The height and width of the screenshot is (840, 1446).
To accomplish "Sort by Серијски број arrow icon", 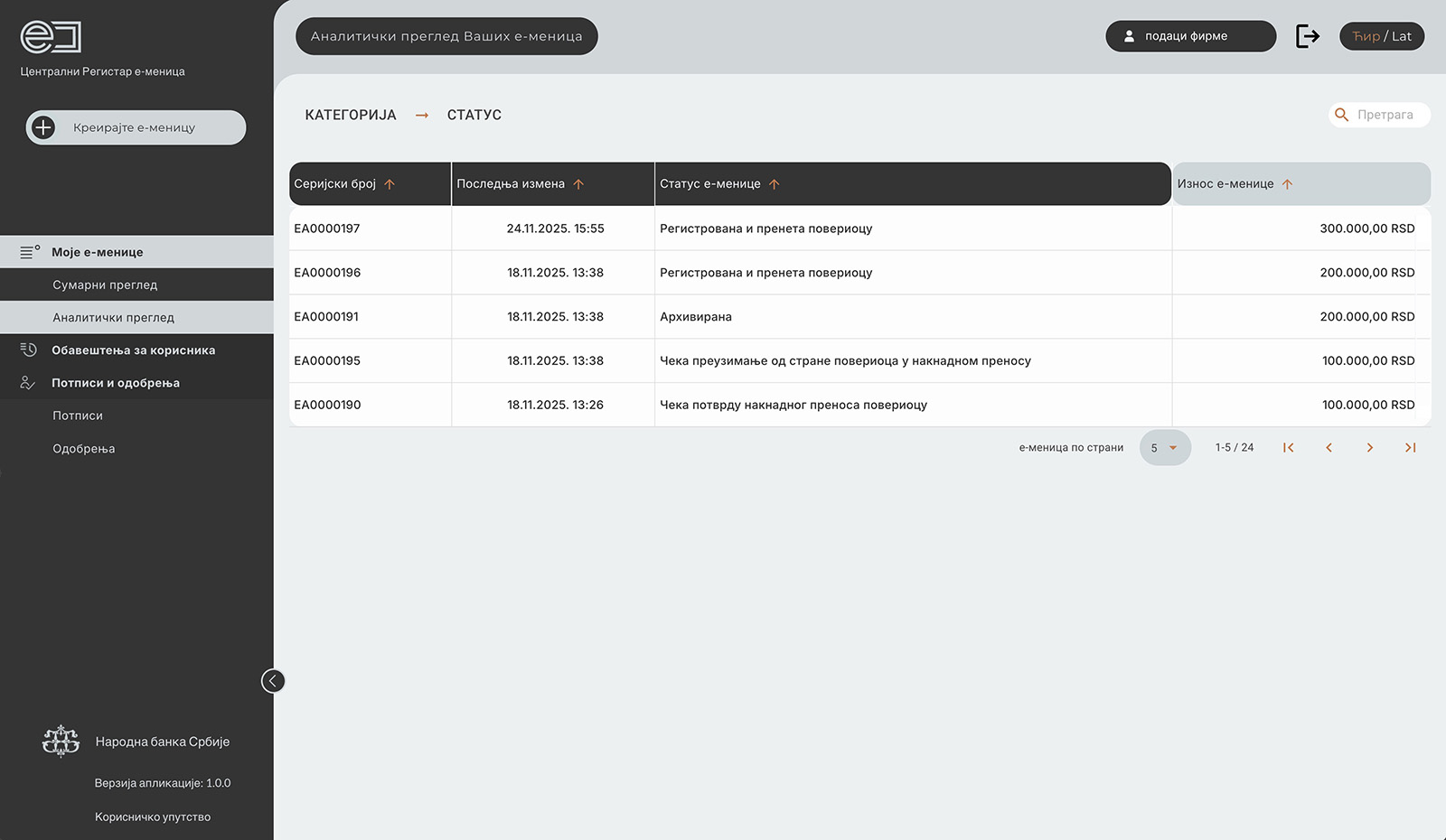I will click(390, 184).
